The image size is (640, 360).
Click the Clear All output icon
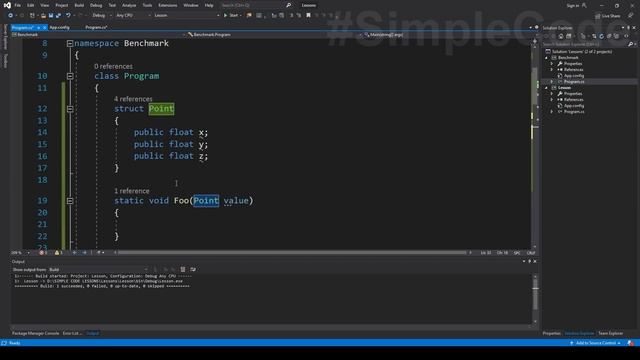tap(183, 269)
